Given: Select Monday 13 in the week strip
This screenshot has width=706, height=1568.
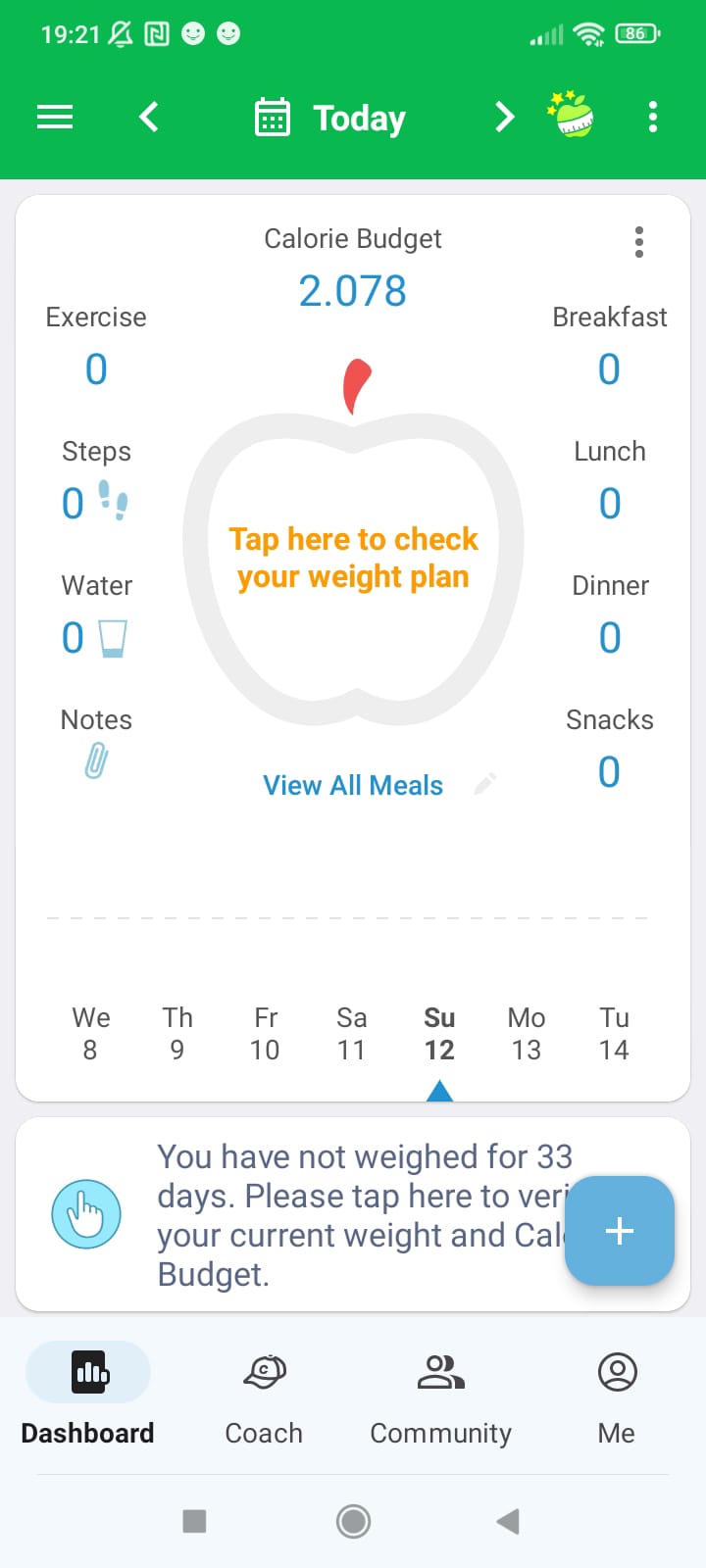Looking at the screenshot, I should pos(527,1034).
